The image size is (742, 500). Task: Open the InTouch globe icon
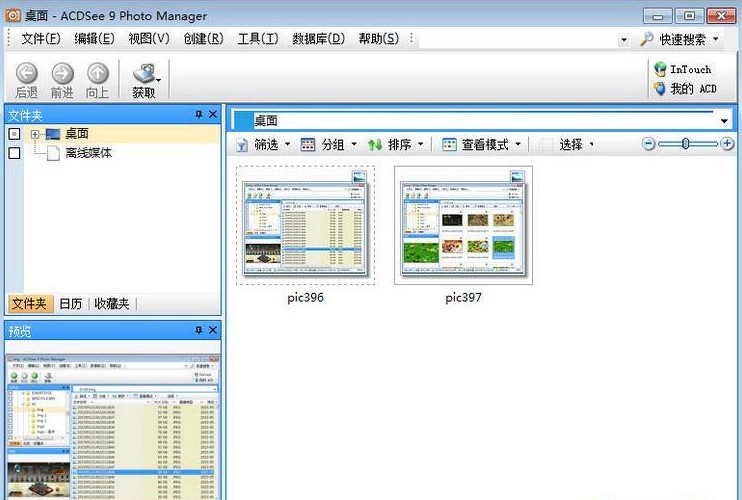click(x=660, y=69)
